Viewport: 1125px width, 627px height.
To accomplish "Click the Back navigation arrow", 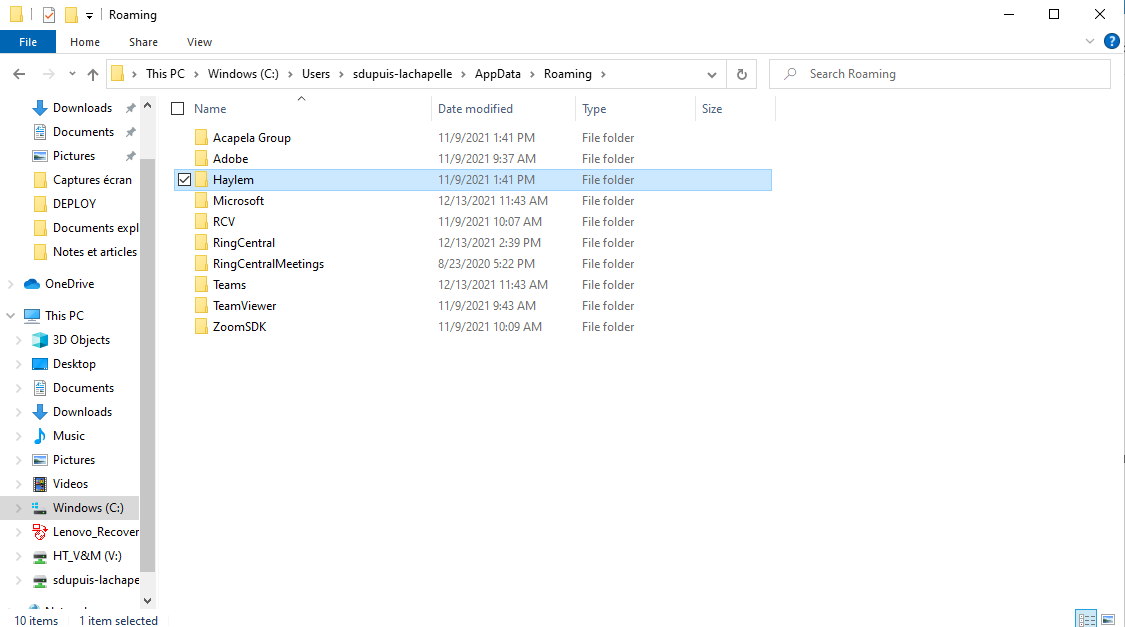I will (x=19, y=74).
